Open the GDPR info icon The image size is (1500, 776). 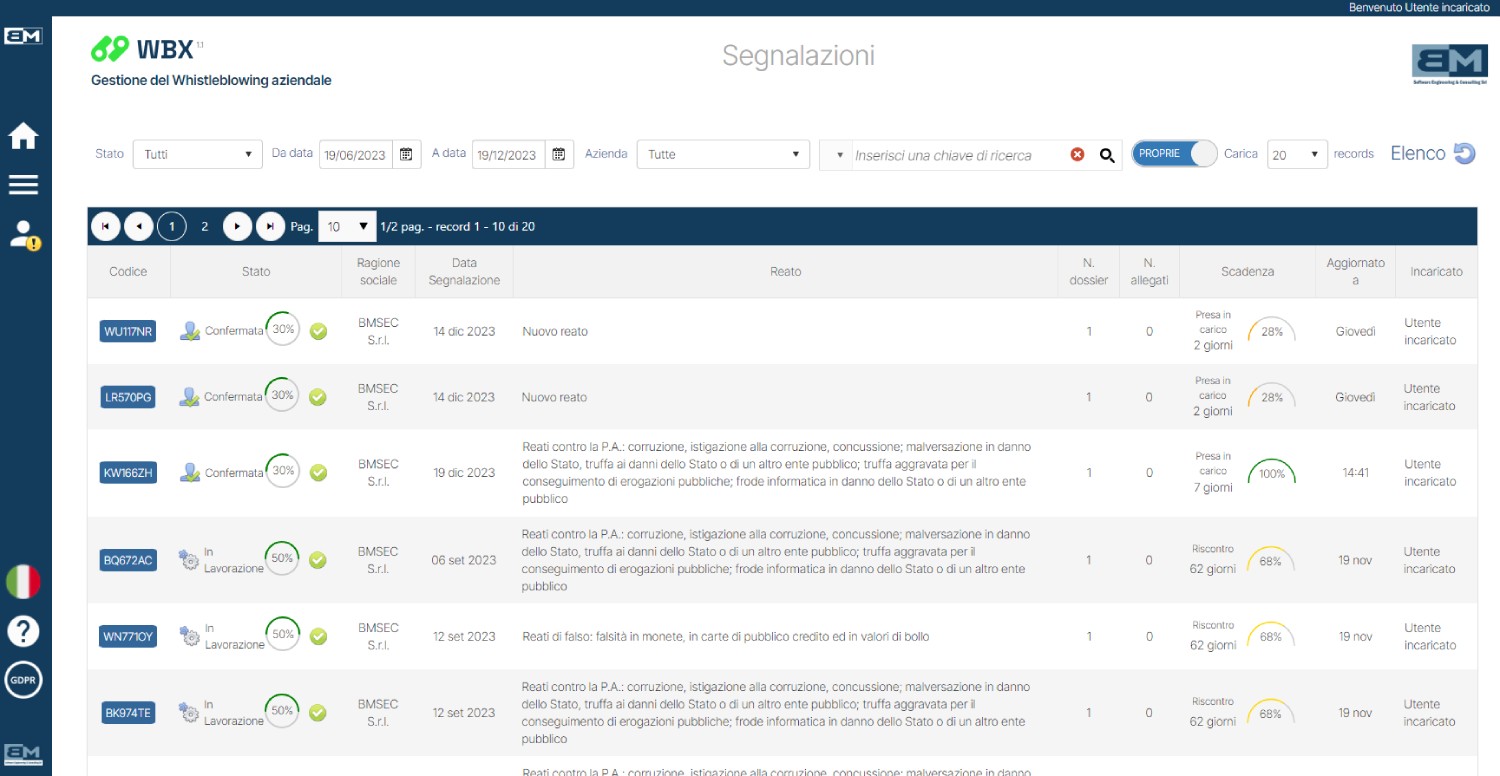click(x=24, y=680)
